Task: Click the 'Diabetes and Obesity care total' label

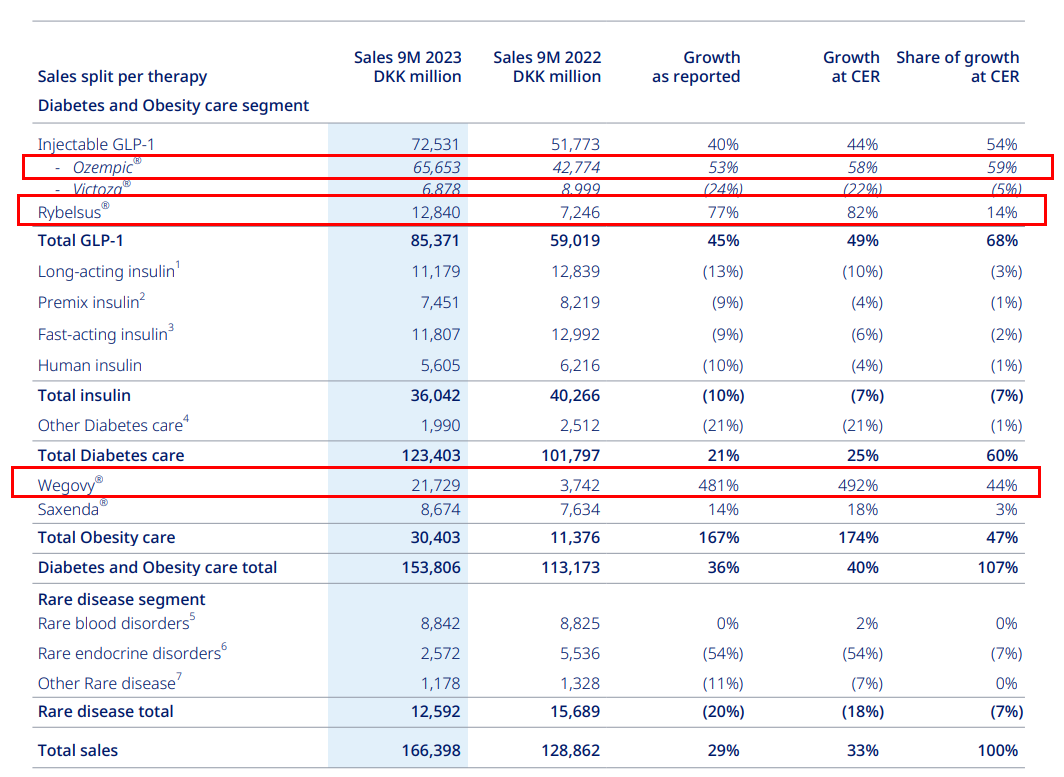Action: (x=157, y=567)
